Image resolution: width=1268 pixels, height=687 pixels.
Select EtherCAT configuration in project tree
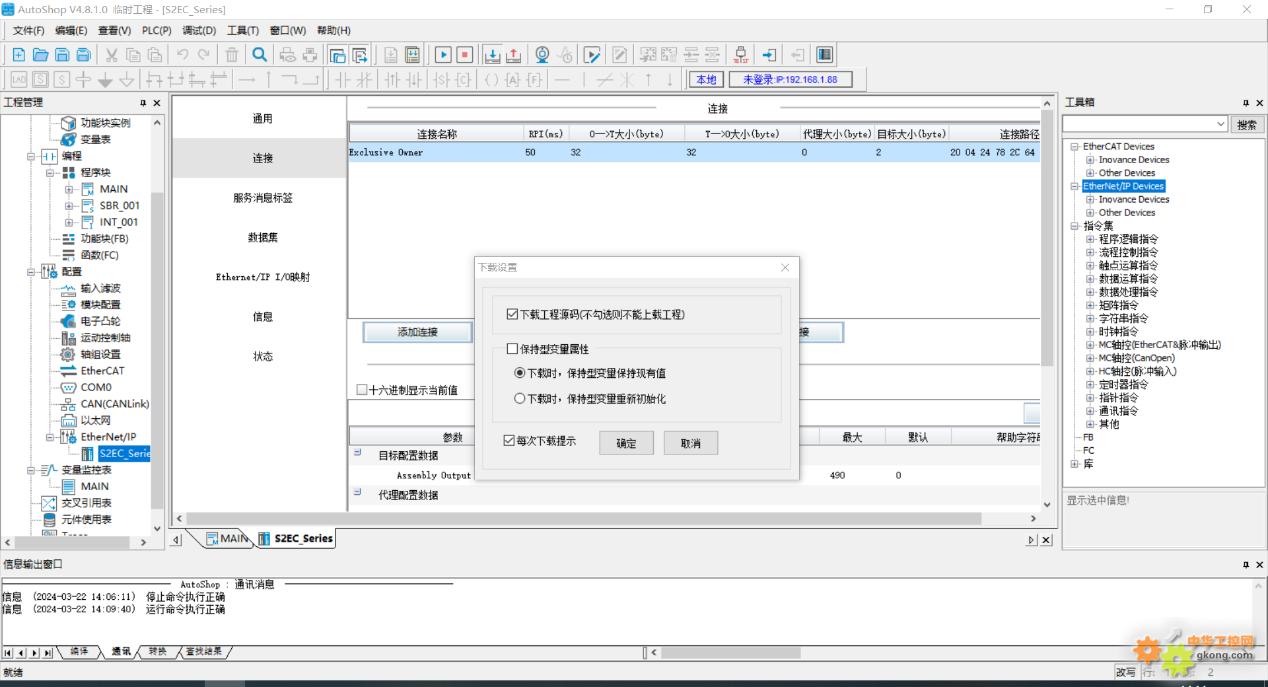pos(102,371)
